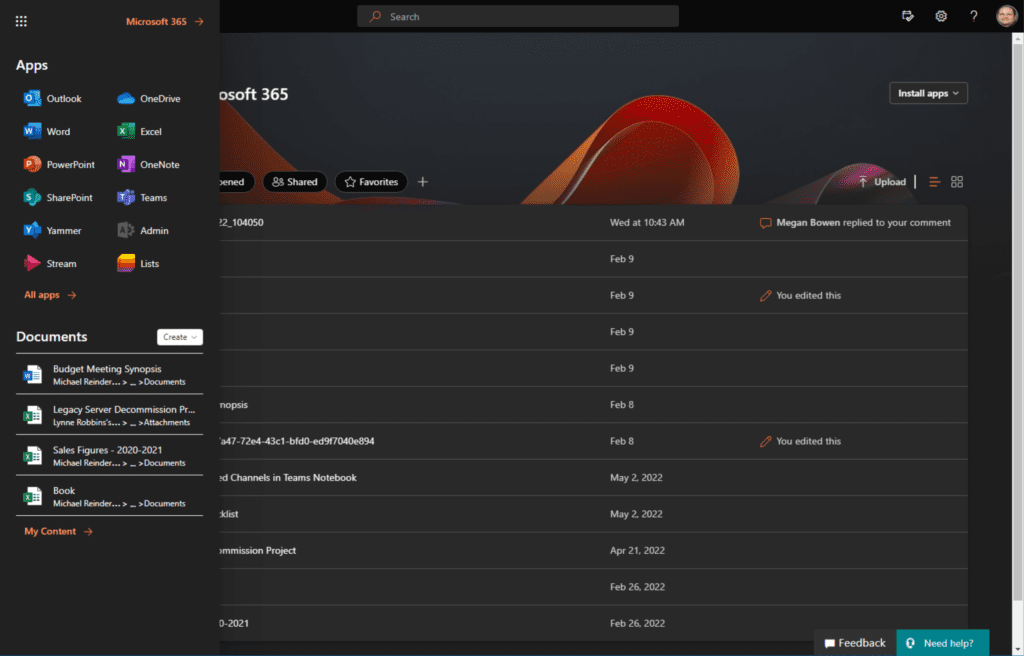Expand the Install apps dropdown
The image size is (1024, 656).
click(928, 93)
